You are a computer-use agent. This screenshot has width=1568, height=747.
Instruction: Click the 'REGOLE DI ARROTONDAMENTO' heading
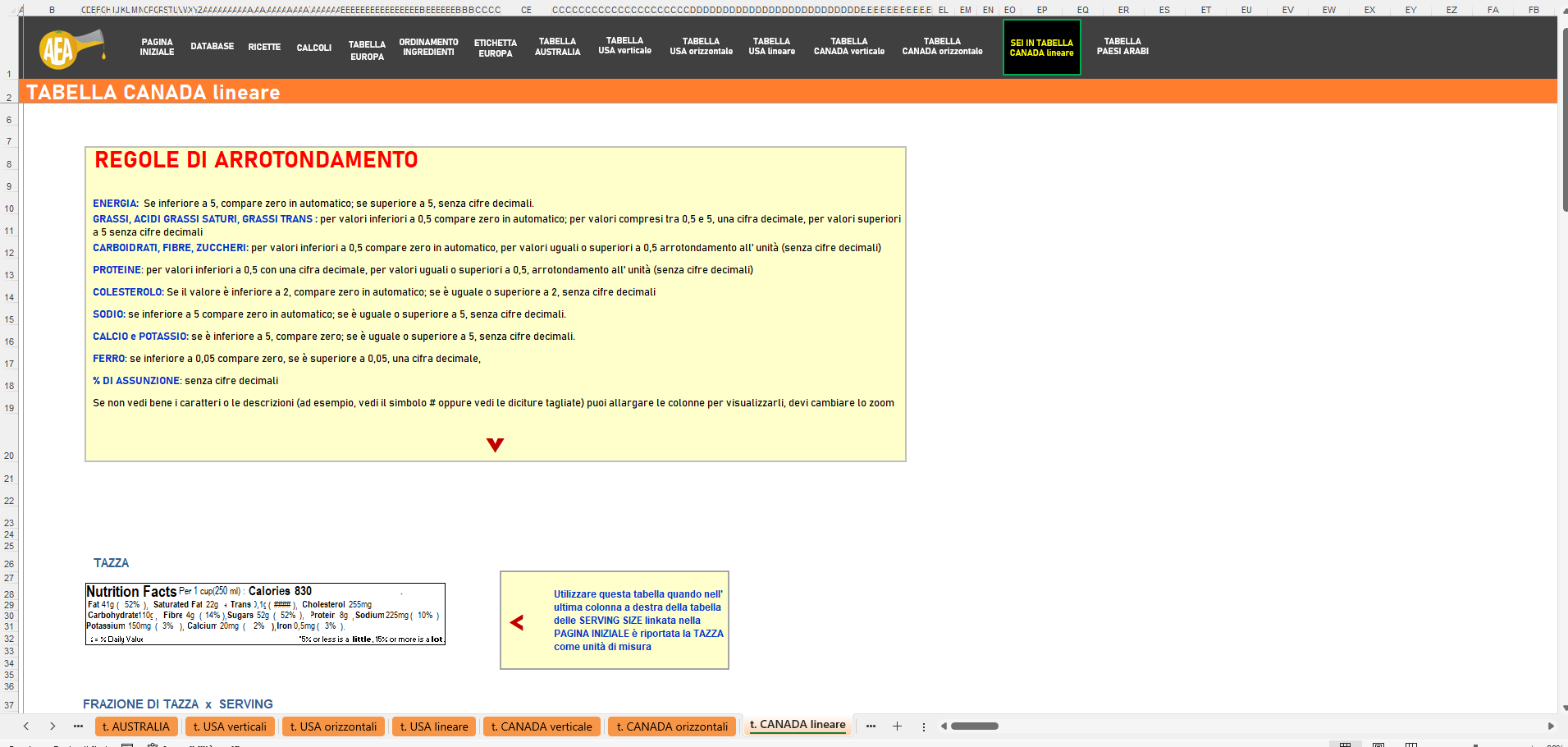tap(256, 159)
